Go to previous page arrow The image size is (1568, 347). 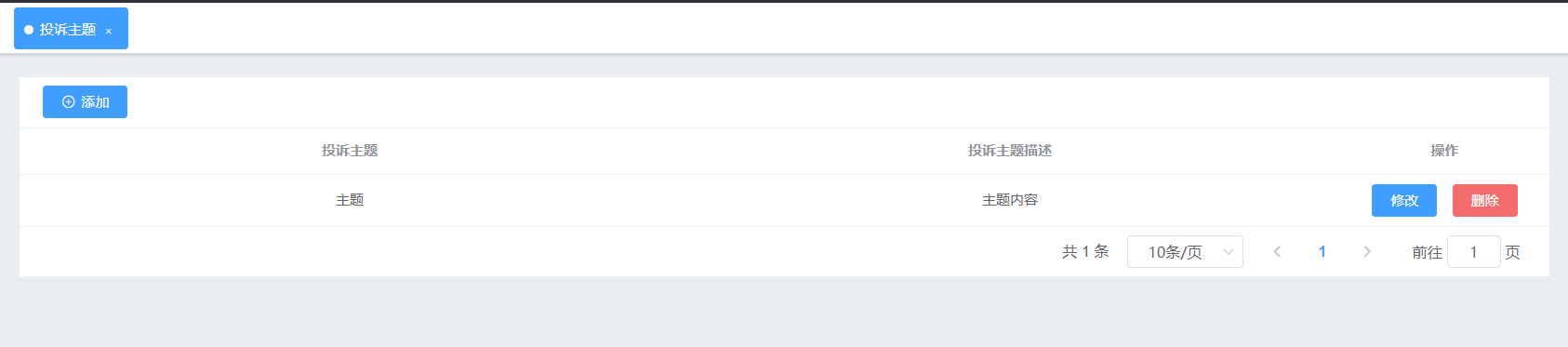pyautogui.click(x=1277, y=252)
